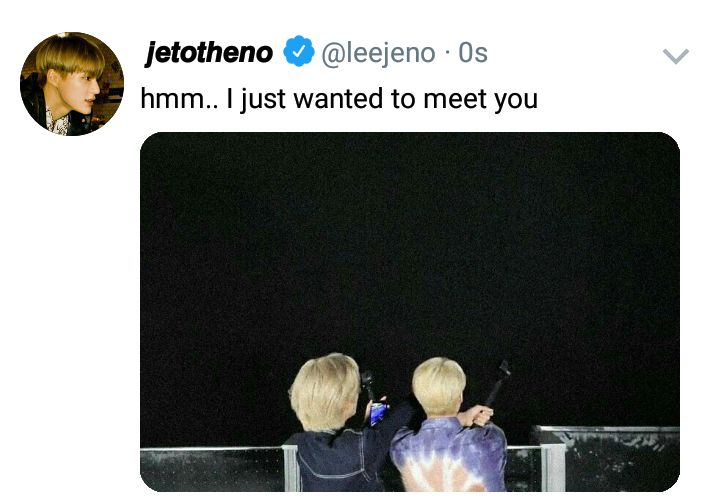Click the word 'hmm..' in the tweet
Image resolution: width=720 pixels, height=503 pixels.
point(180,98)
